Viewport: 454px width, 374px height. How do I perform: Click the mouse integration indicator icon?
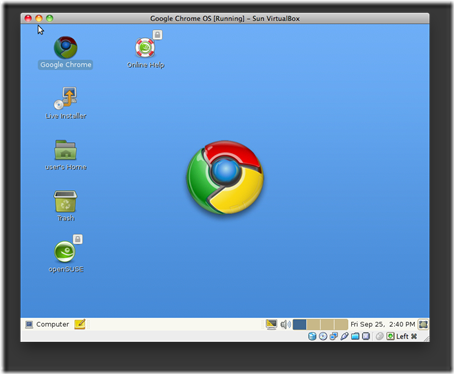pyautogui.click(x=379, y=336)
